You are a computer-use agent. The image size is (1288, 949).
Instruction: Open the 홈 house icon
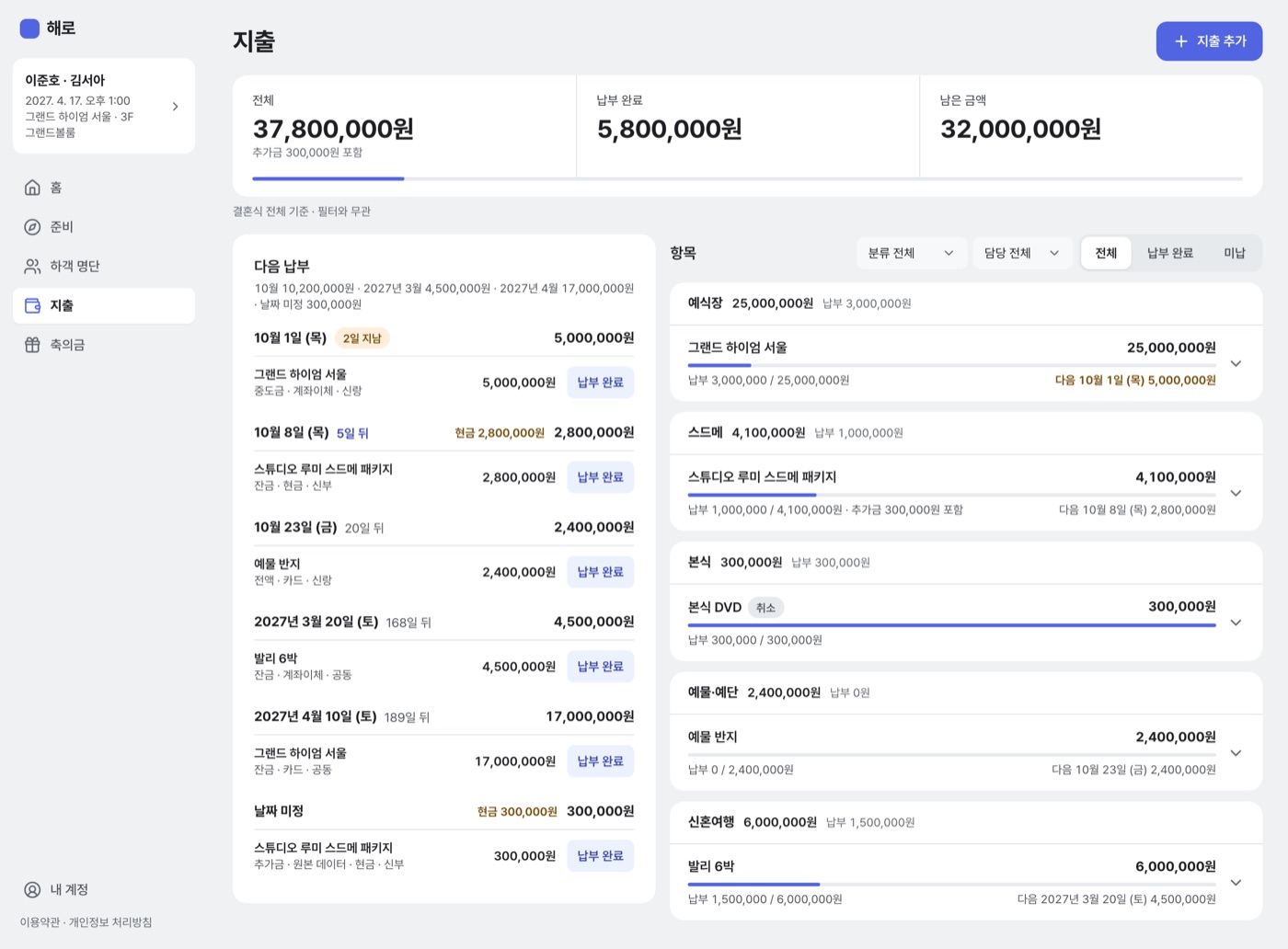pos(32,188)
